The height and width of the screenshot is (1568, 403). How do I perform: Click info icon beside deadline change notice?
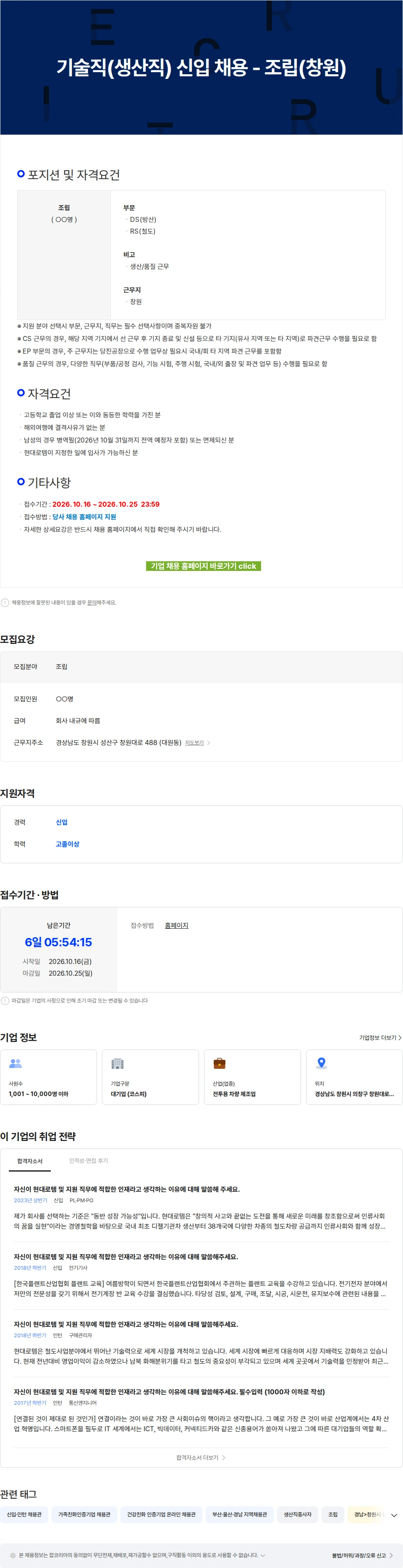(x=5, y=1001)
